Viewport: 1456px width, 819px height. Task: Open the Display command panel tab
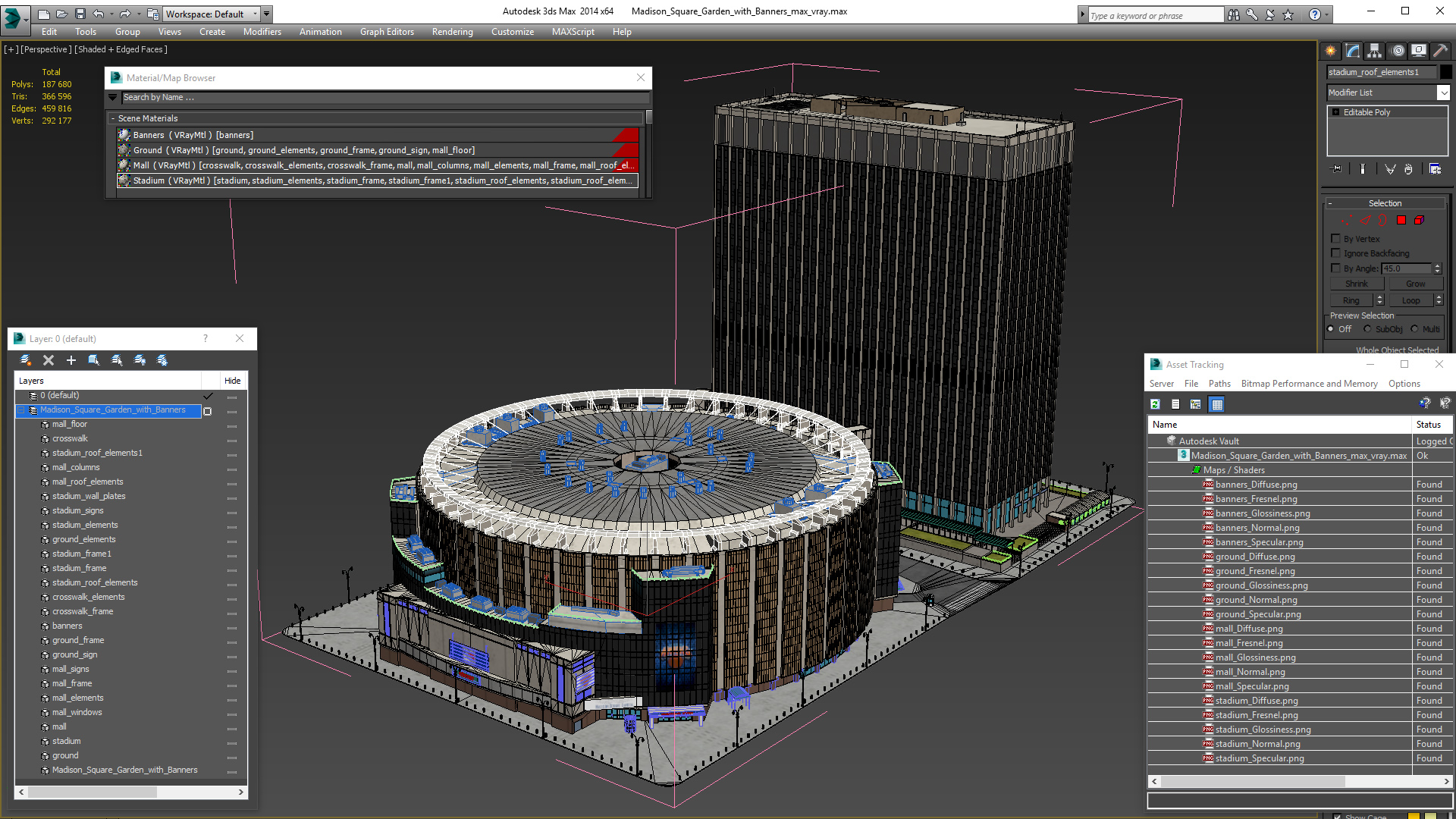(1419, 51)
